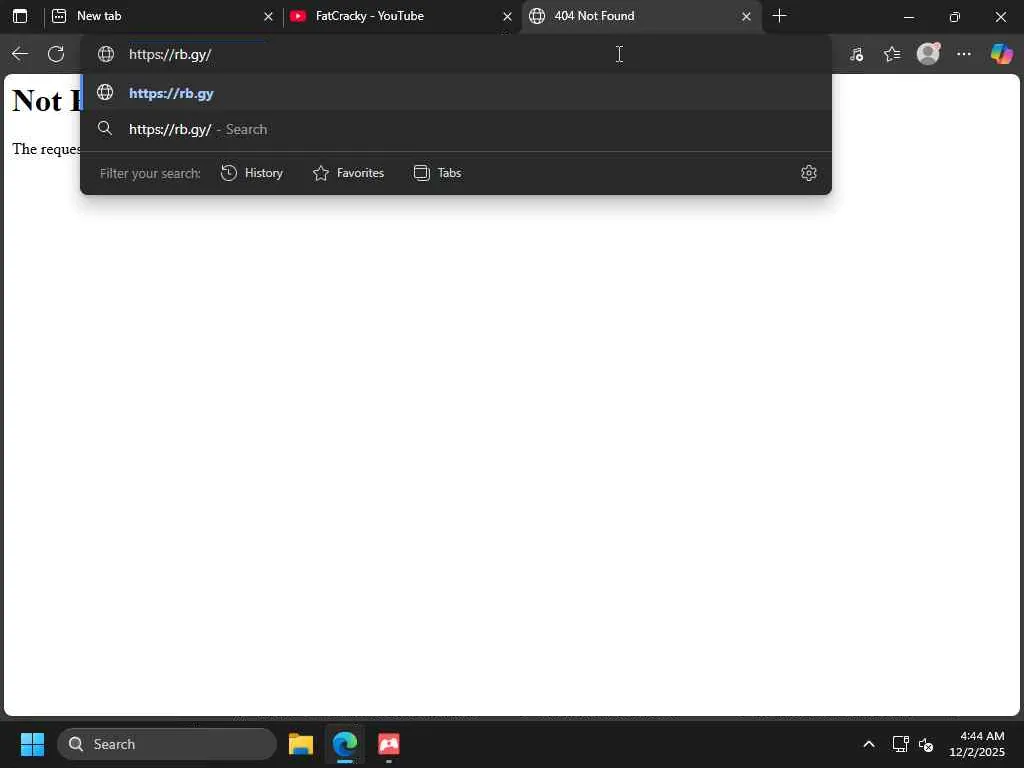Click in the address bar text field
Screen dimensions: 1024x768
click(457, 54)
